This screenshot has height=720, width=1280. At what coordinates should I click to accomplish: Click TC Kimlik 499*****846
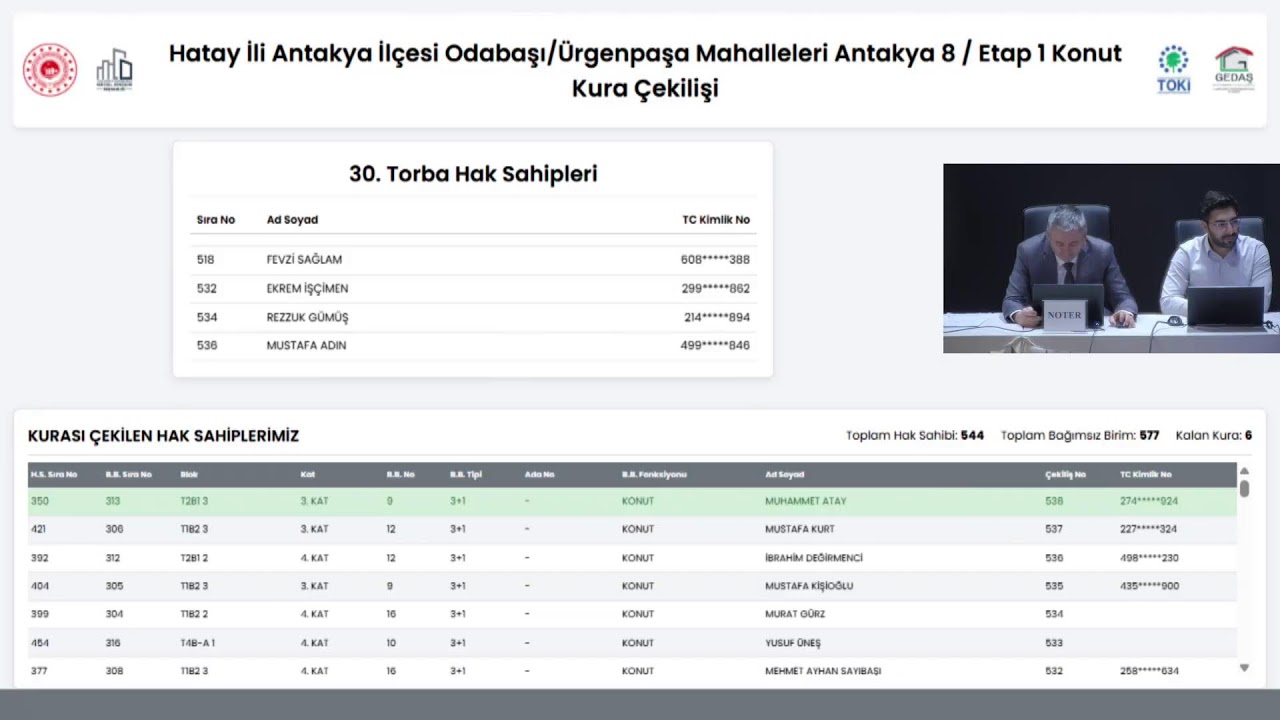coord(715,346)
